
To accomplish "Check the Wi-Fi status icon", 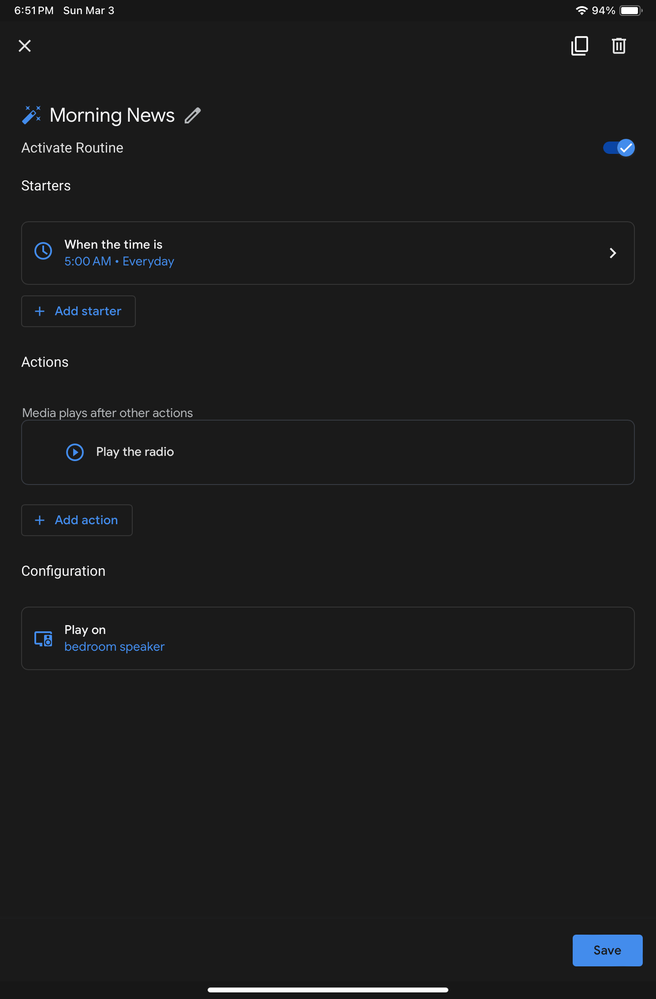I will click(581, 10).
